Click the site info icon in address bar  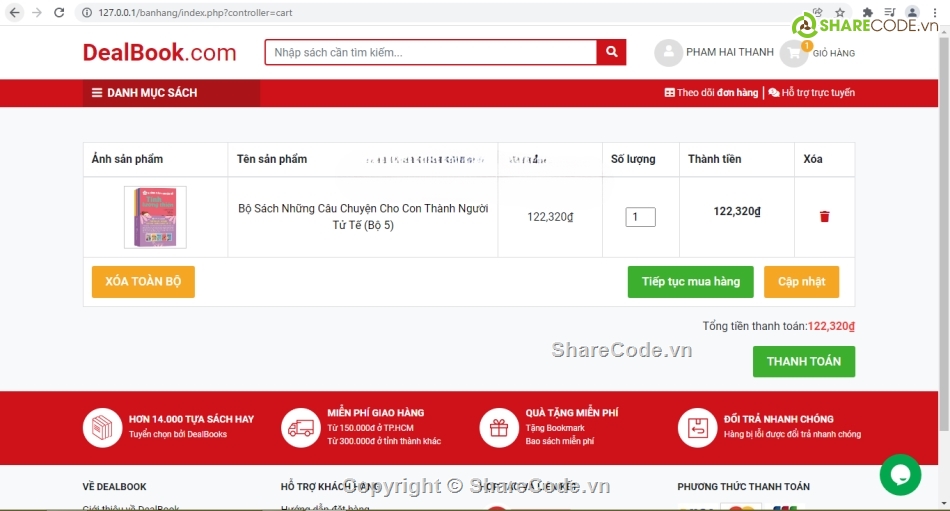[87, 12]
